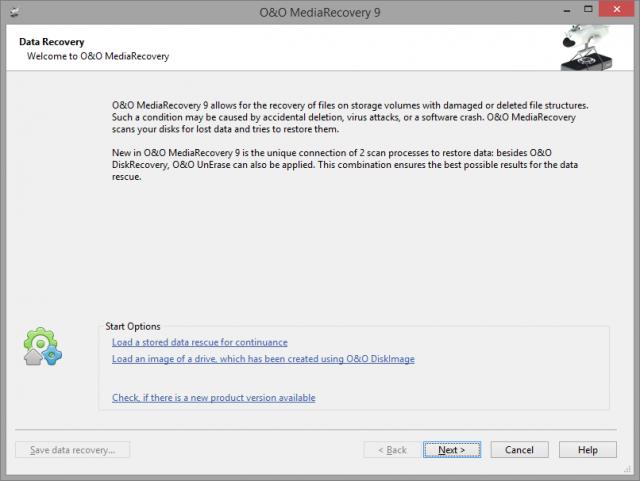Click the resize grip at window corner
Image resolution: width=640 pixels, height=481 pixels.
[x=628, y=470]
